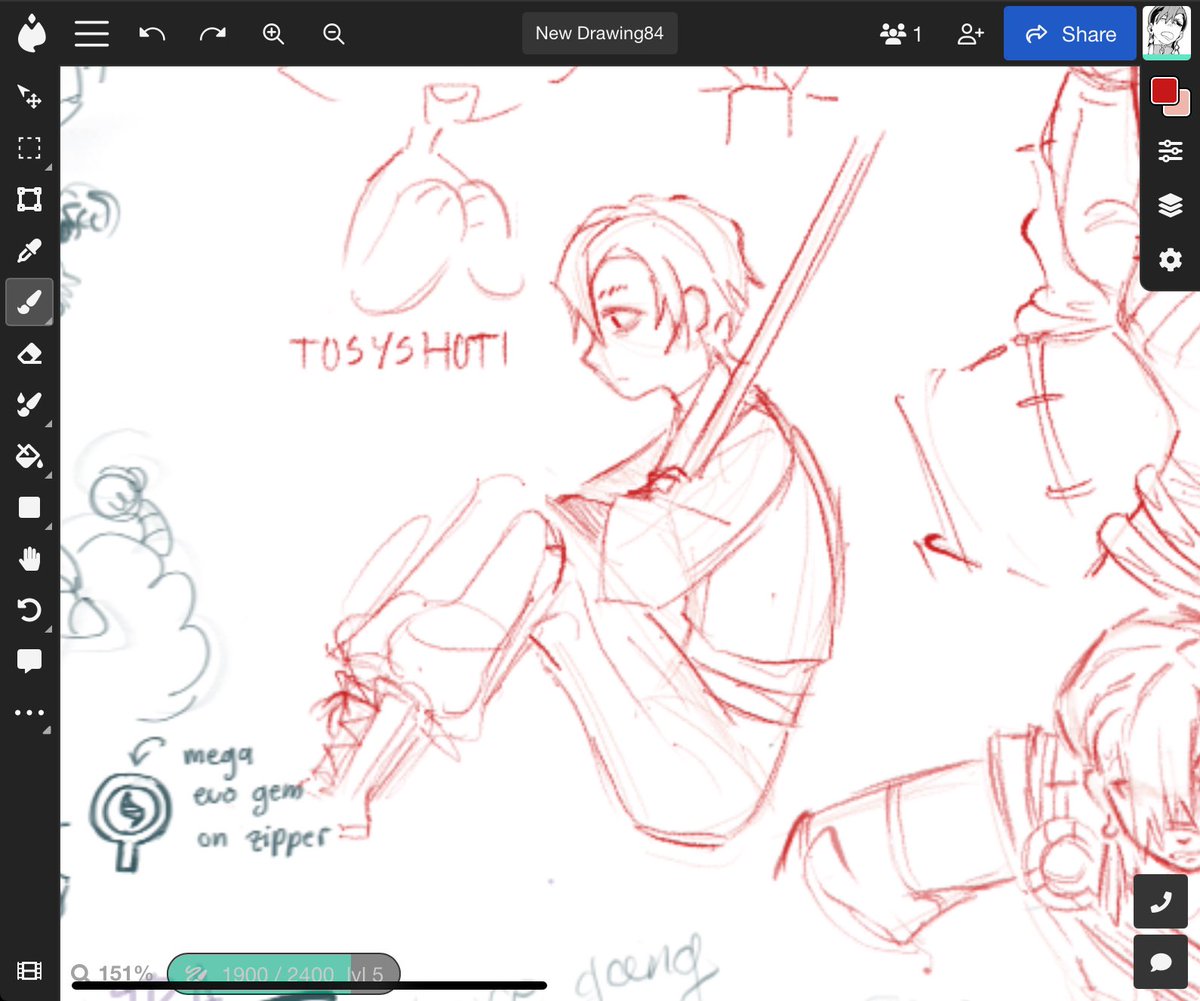Redo the undone stroke

point(213,33)
